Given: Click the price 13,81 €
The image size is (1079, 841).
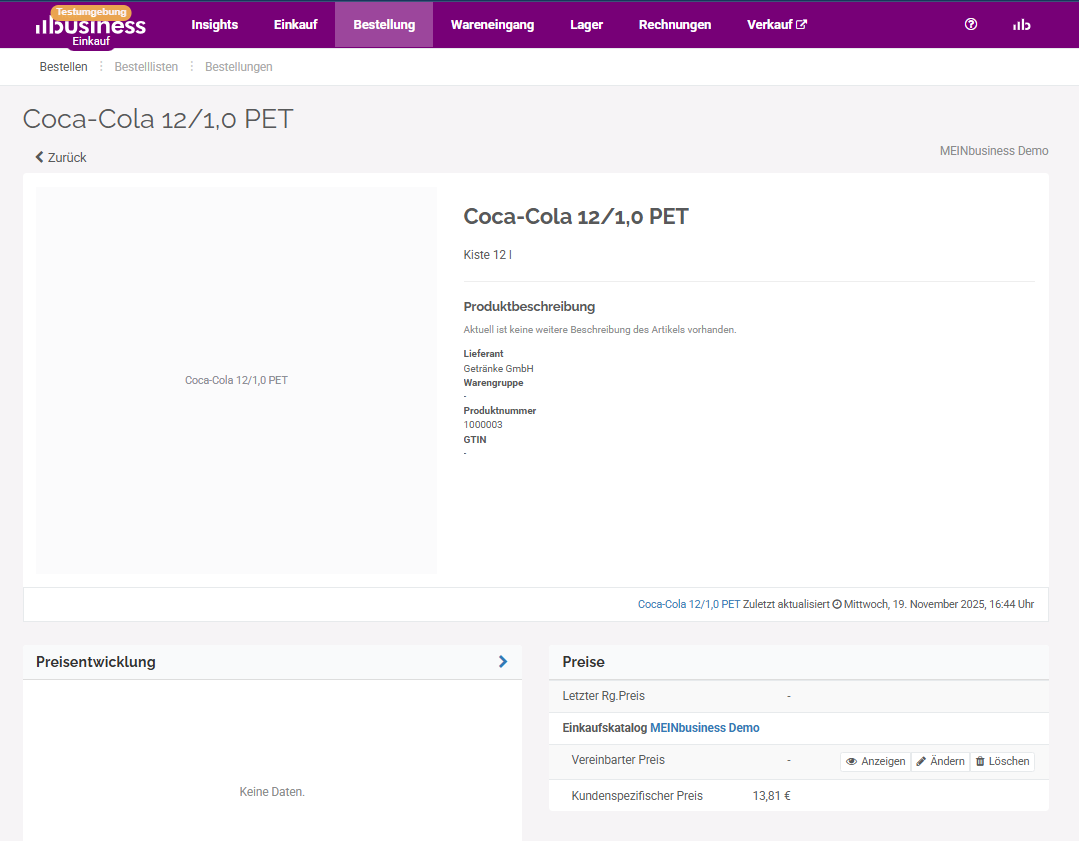Looking at the screenshot, I should click(x=771, y=796).
